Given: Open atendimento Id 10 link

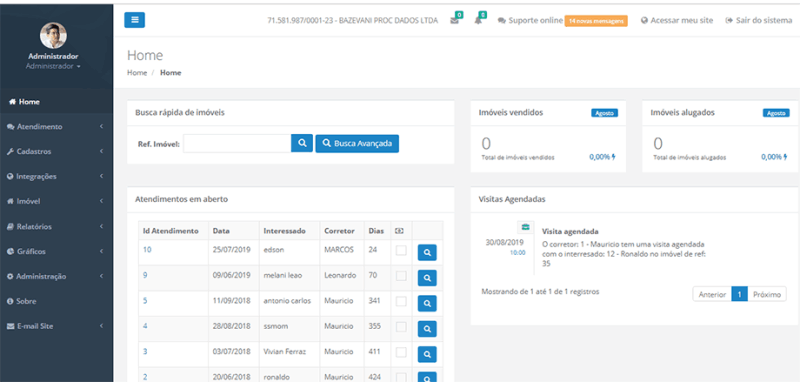Looking at the screenshot, I should click(x=147, y=250).
